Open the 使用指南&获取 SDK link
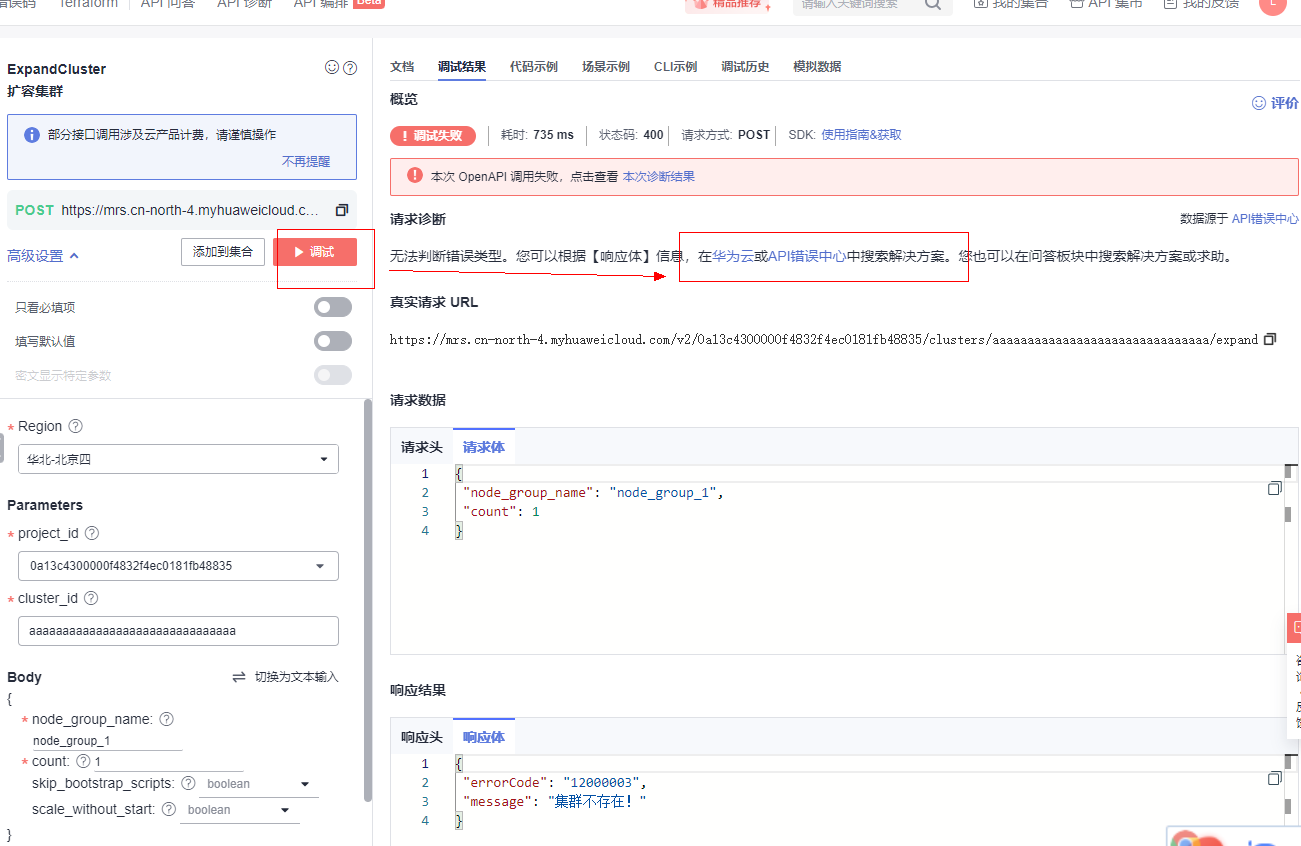The width and height of the screenshot is (1301, 846). [861, 135]
